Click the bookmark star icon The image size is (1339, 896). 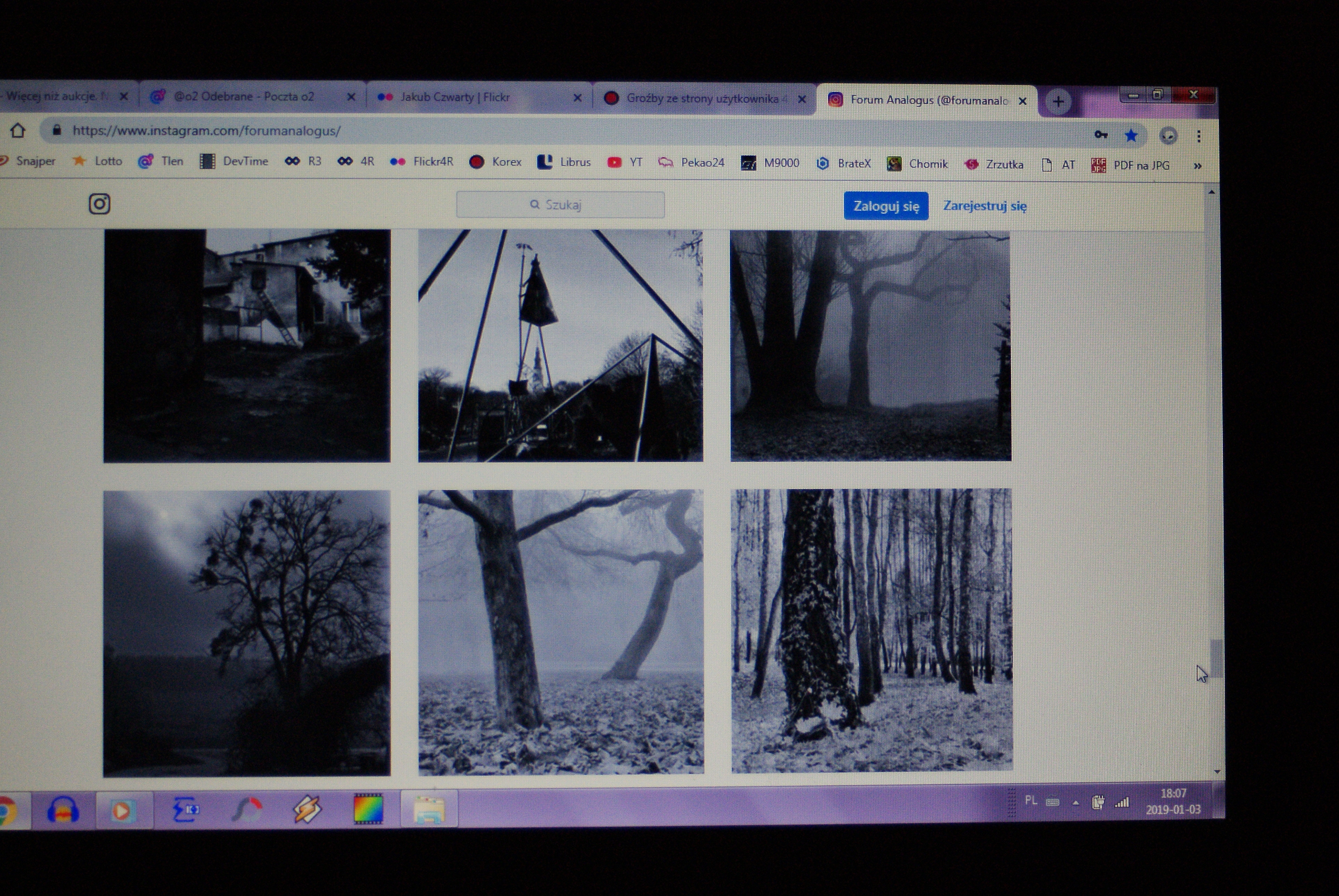point(1131,136)
